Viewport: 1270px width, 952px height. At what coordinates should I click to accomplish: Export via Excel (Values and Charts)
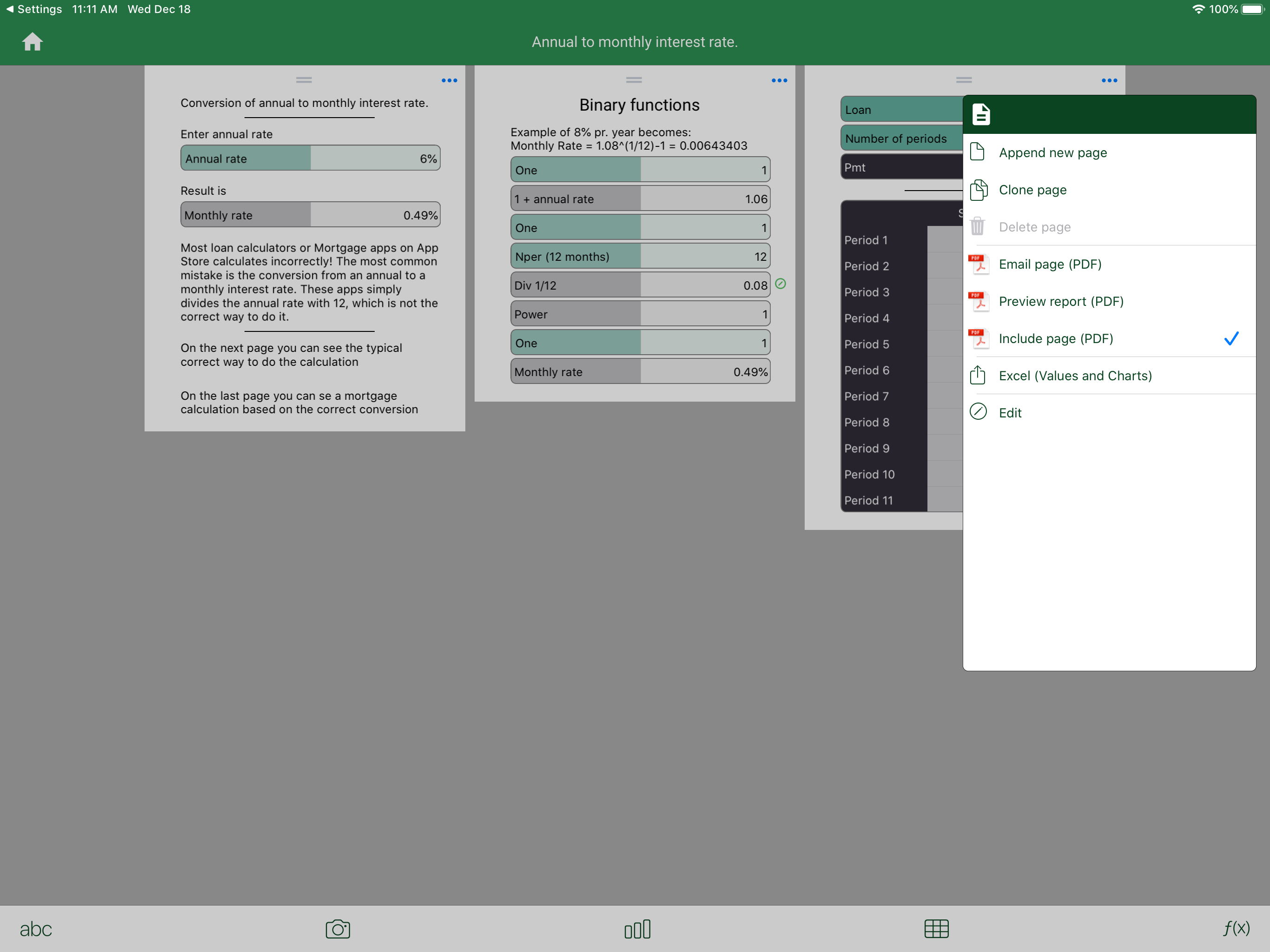click(1075, 376)
